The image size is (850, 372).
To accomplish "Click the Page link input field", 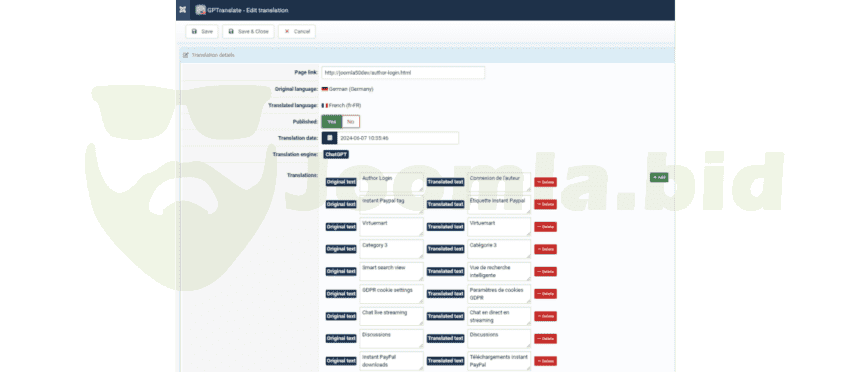I will click(x=403, y=72).
